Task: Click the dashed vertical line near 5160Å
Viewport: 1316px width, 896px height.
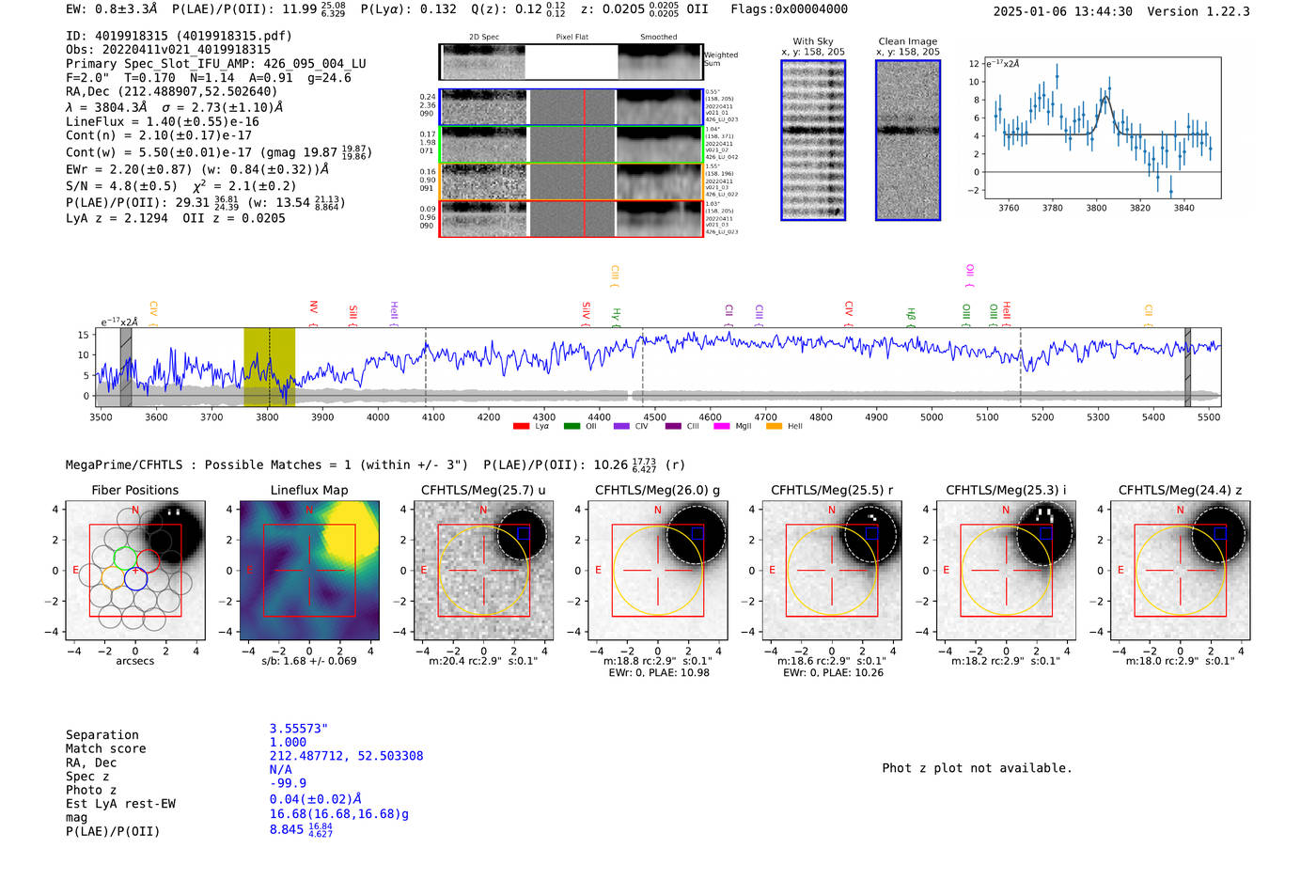Action: point(1021,368)
